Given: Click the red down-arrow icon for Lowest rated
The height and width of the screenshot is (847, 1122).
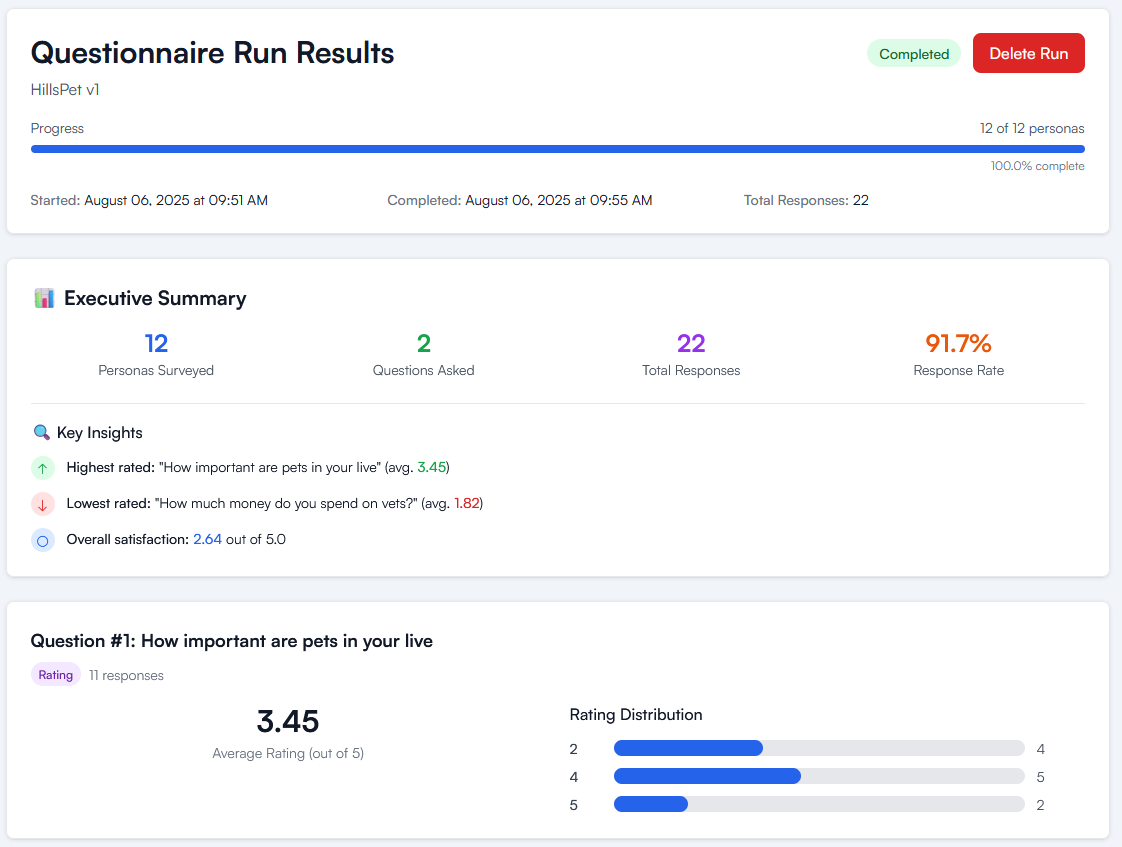Looking at the screenshot, I should [43, 504].
